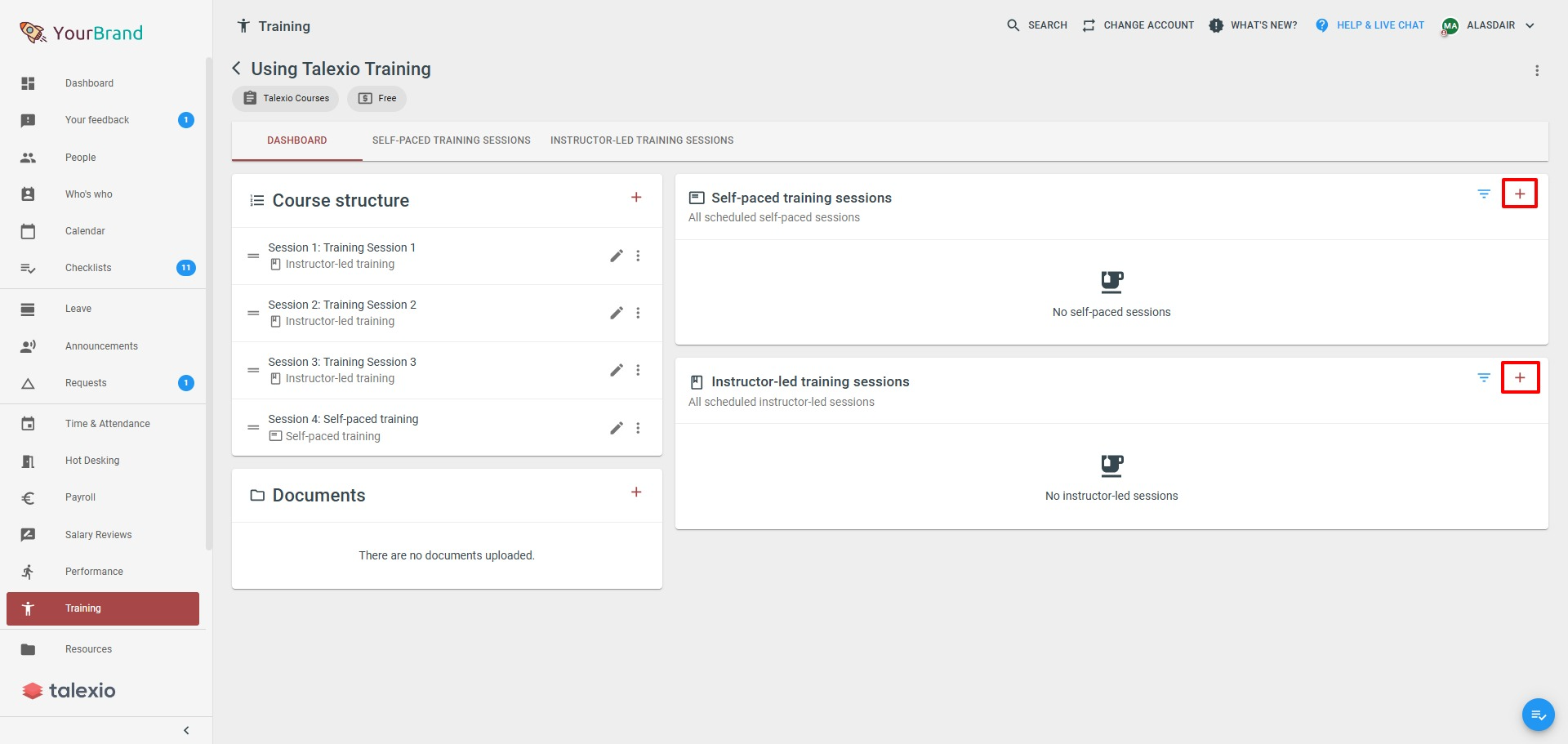The image size is (1568, 744).
Task: Open Resources folder item
Action: point(103,649)
